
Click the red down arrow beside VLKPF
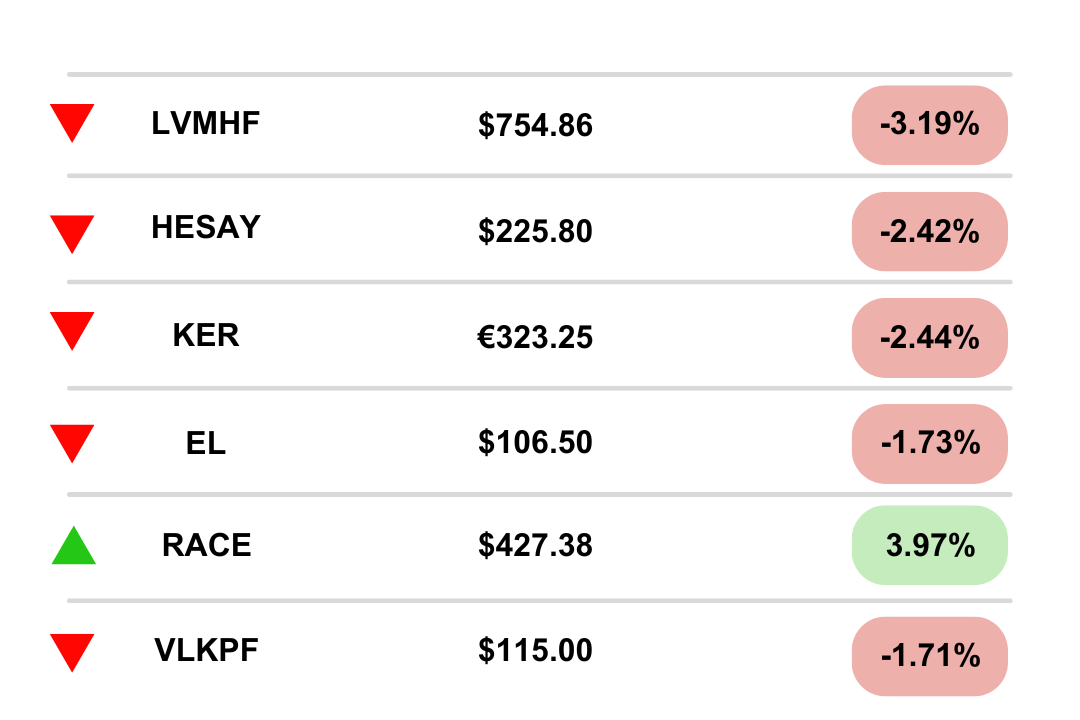72,652
